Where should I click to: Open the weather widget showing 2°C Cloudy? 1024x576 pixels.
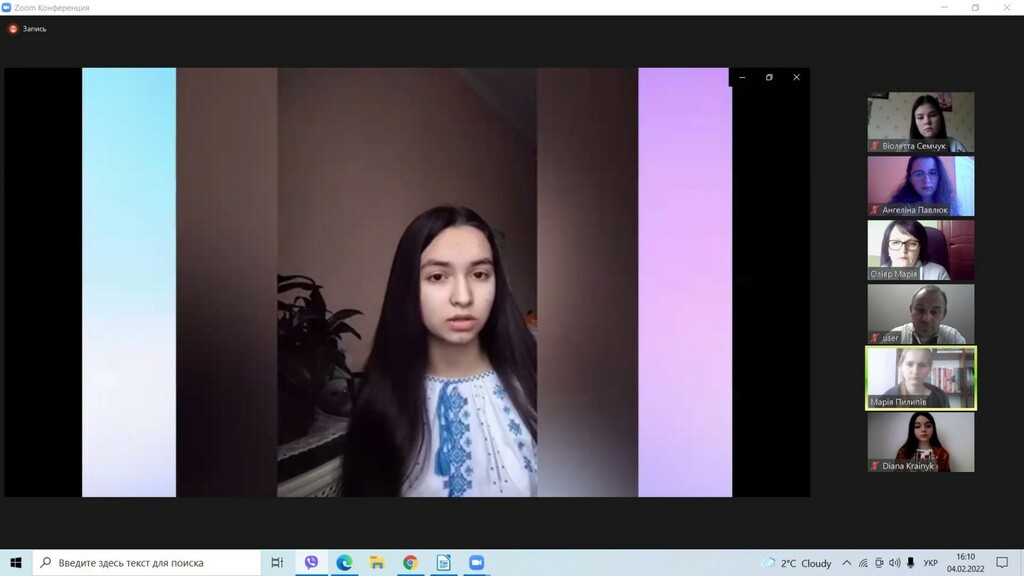pos(796,563)
